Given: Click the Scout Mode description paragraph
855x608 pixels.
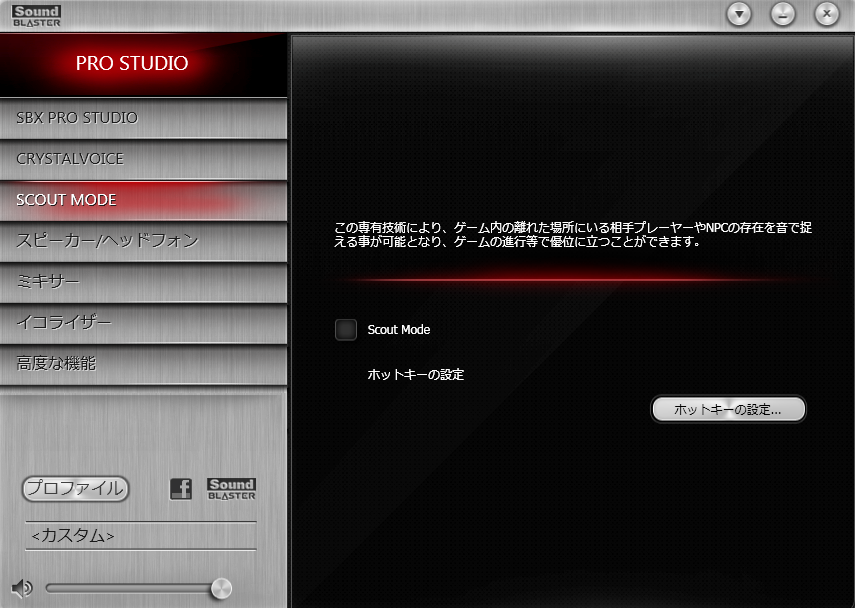Looking at the screenshot, I should 573,234.
